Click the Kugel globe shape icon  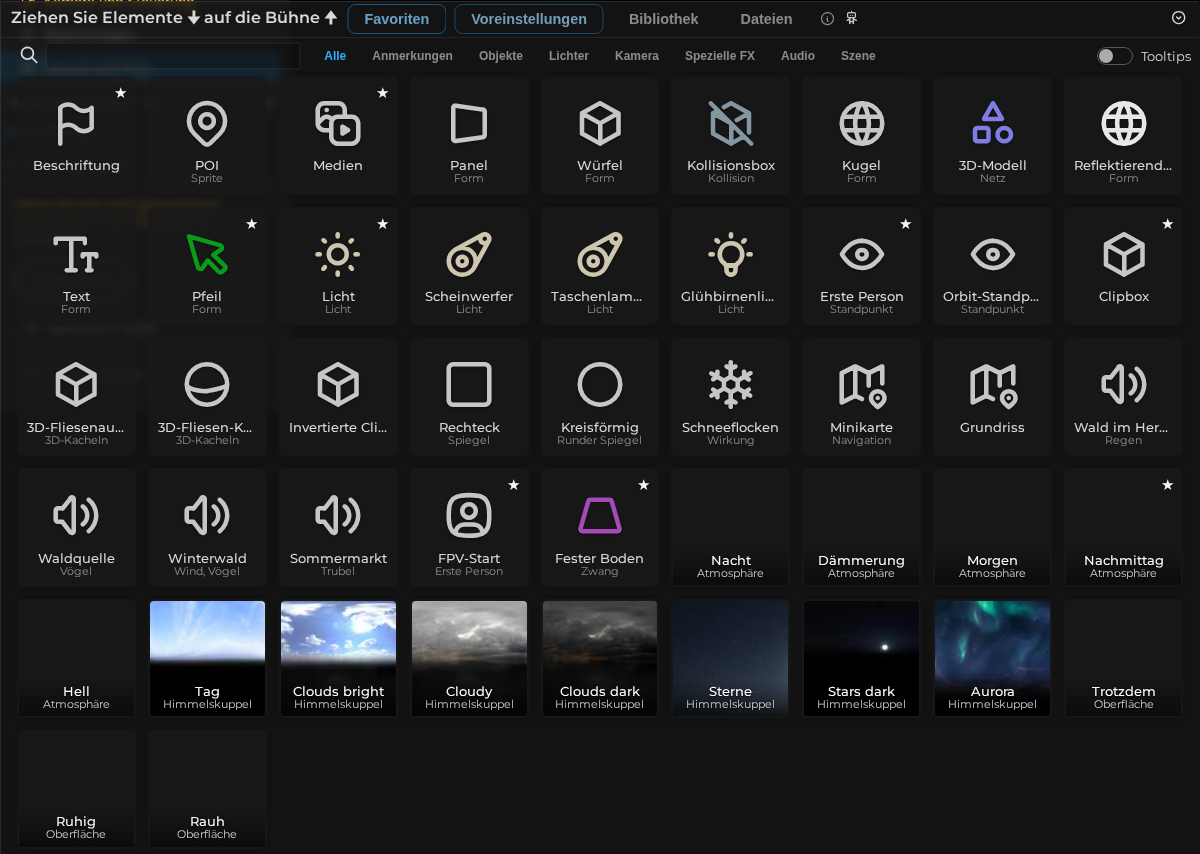tap(861, 124)
